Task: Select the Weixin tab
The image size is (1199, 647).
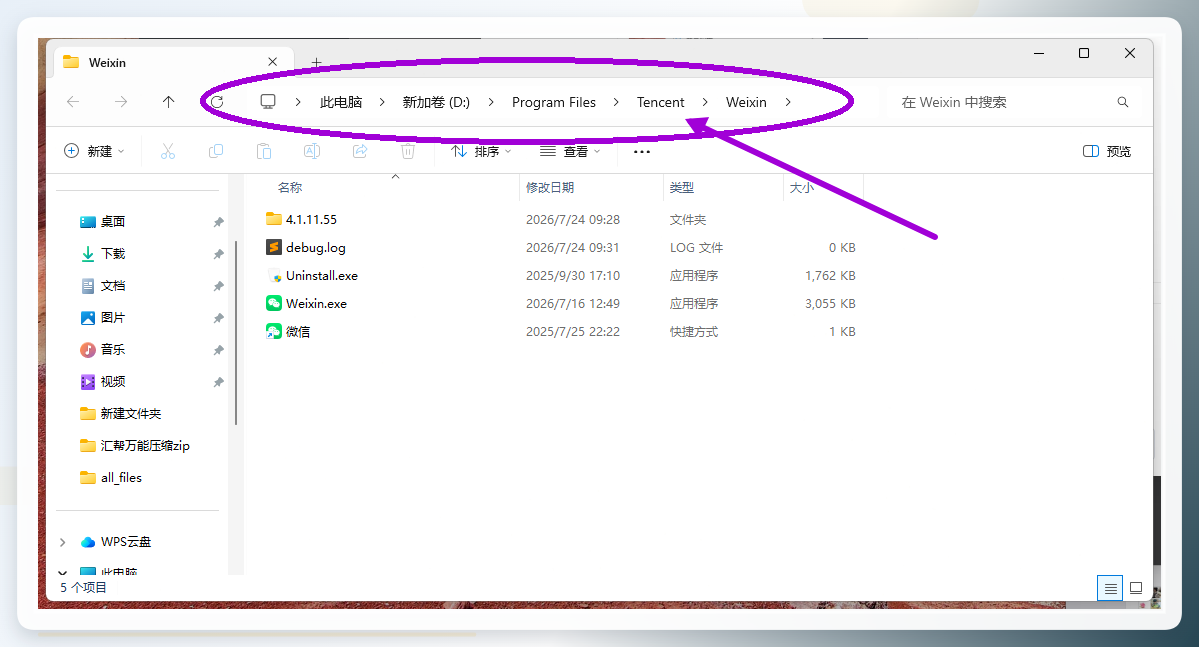Action: tap(172, 62)
